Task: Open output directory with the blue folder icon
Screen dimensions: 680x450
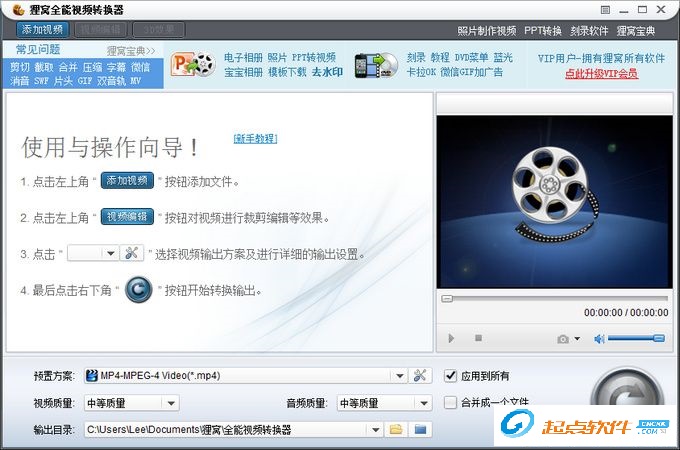Action: pos(420,430)
